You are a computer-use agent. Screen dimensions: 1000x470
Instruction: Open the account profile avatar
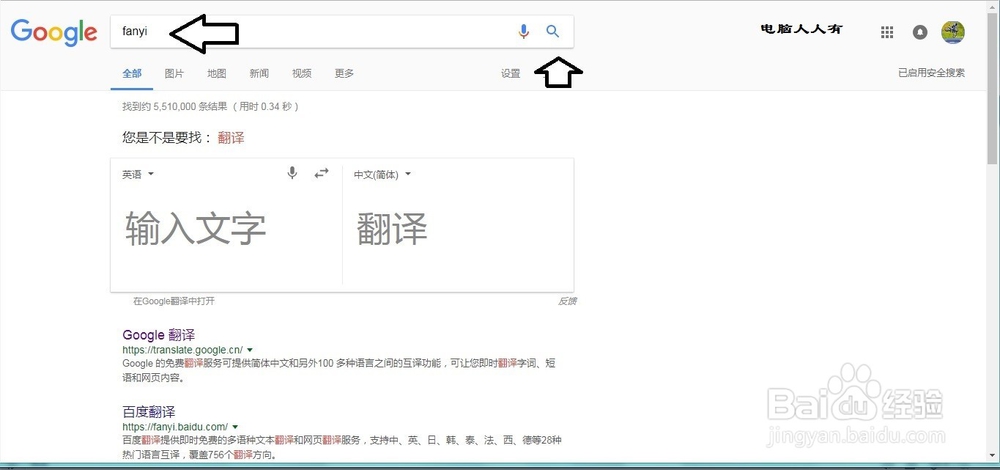pyautogui.click(x=953, y=33)
